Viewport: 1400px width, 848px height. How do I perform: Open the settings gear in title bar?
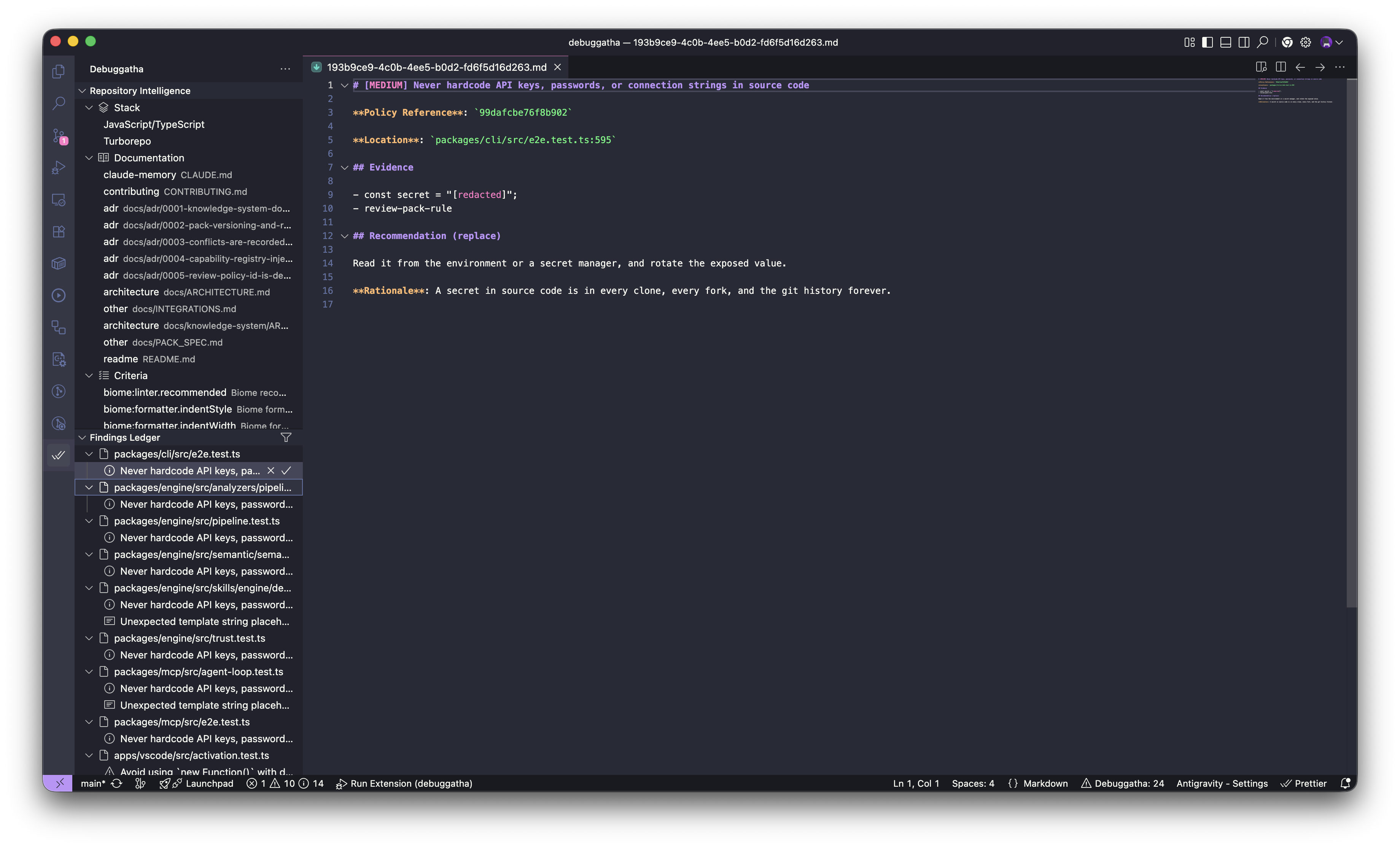1306,42
